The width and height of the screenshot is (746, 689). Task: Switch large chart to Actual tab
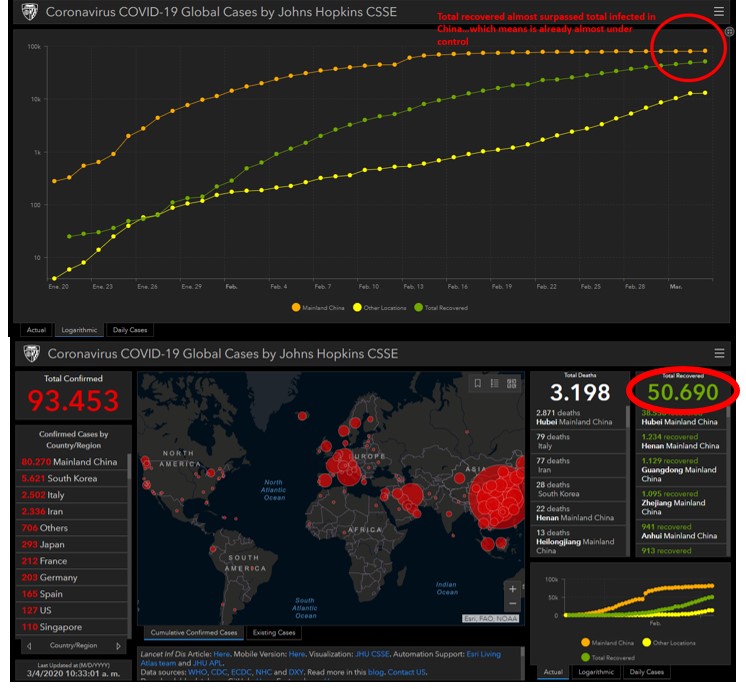(36, 330)
